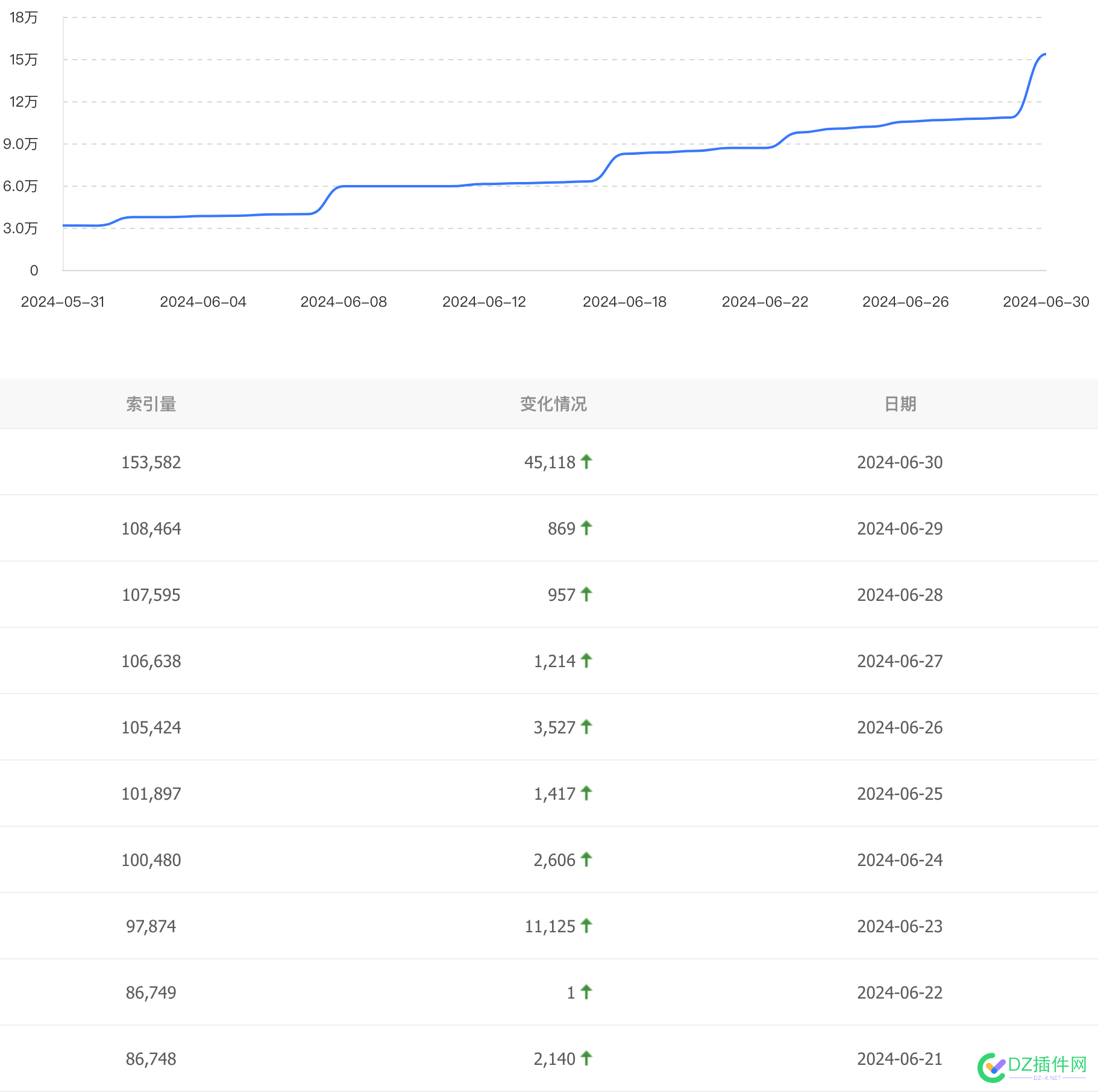The height and width of the screenshot is (1092, 1098).
Task: Click the green up arrow beside 1,417
Action: pos(586,793)
